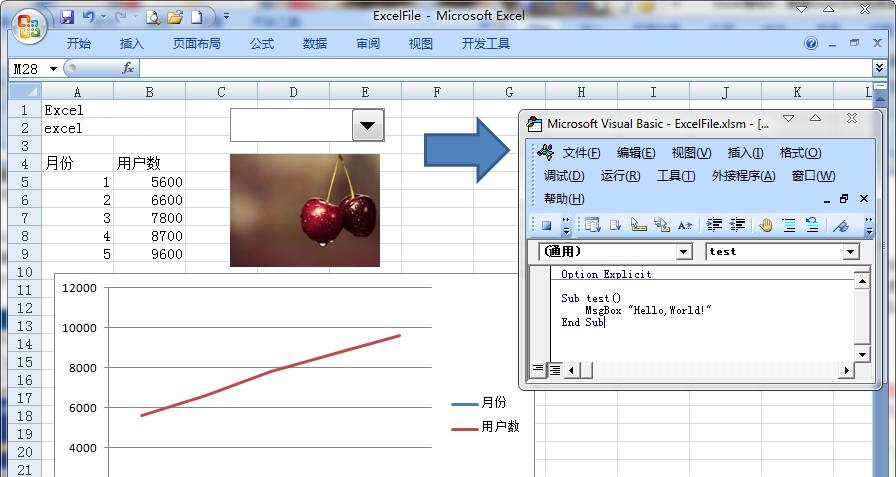Screen dimensions: 896x477
Task: Create a new blank document via page icon
Action: (197, 17)
